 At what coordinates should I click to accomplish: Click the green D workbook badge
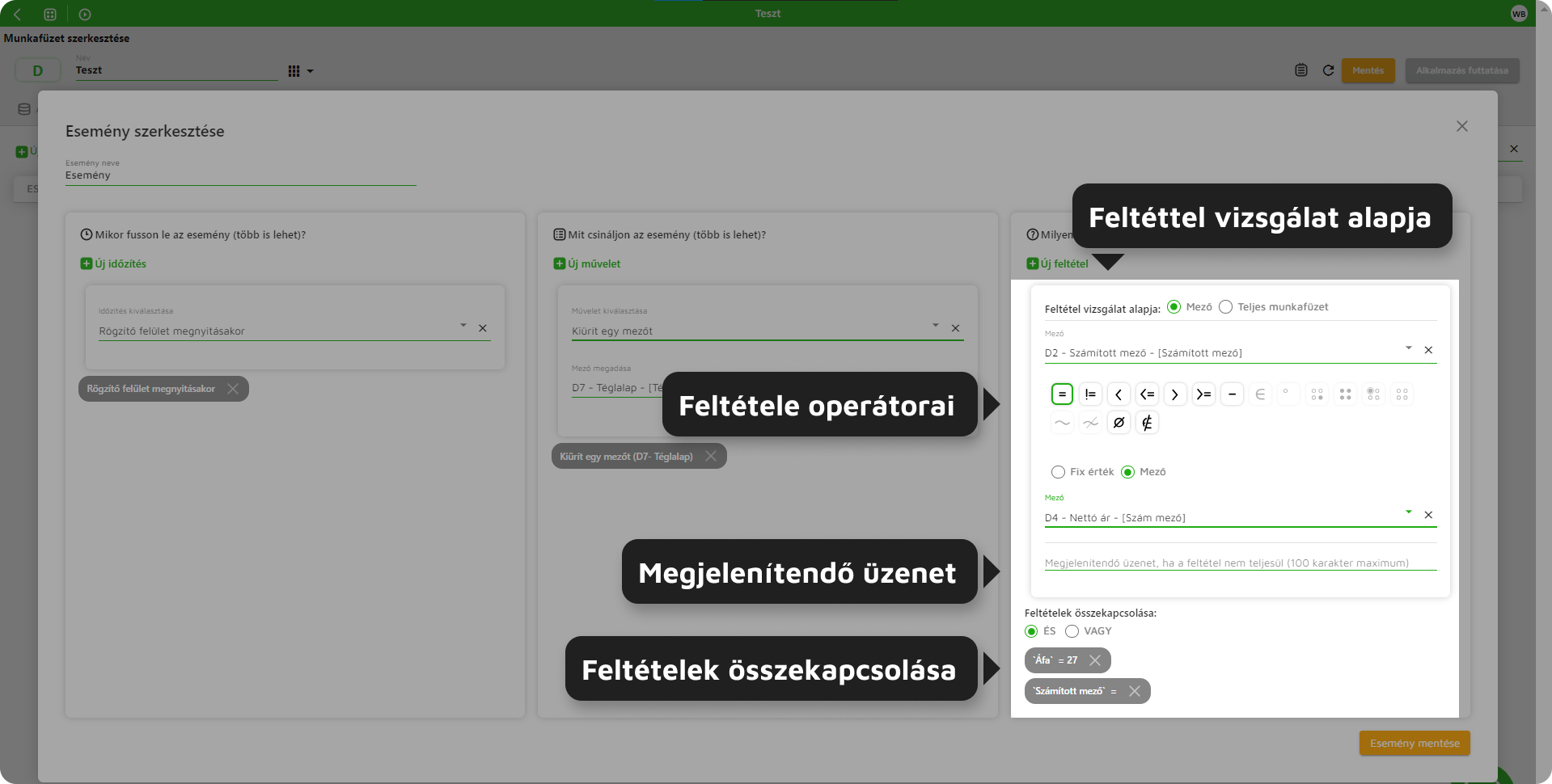[x=38, y=70]
